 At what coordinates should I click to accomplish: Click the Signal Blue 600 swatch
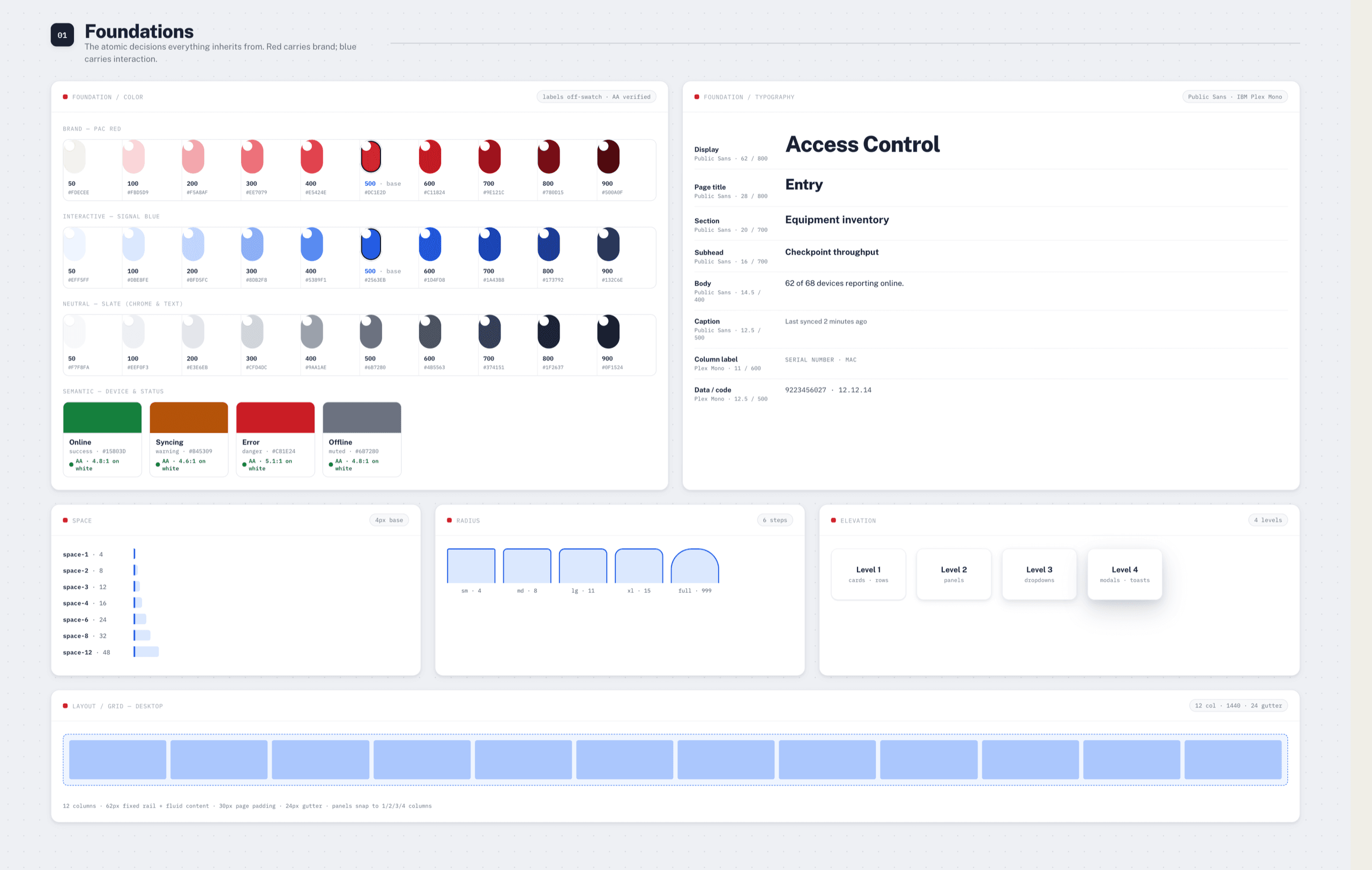point(430,244)
